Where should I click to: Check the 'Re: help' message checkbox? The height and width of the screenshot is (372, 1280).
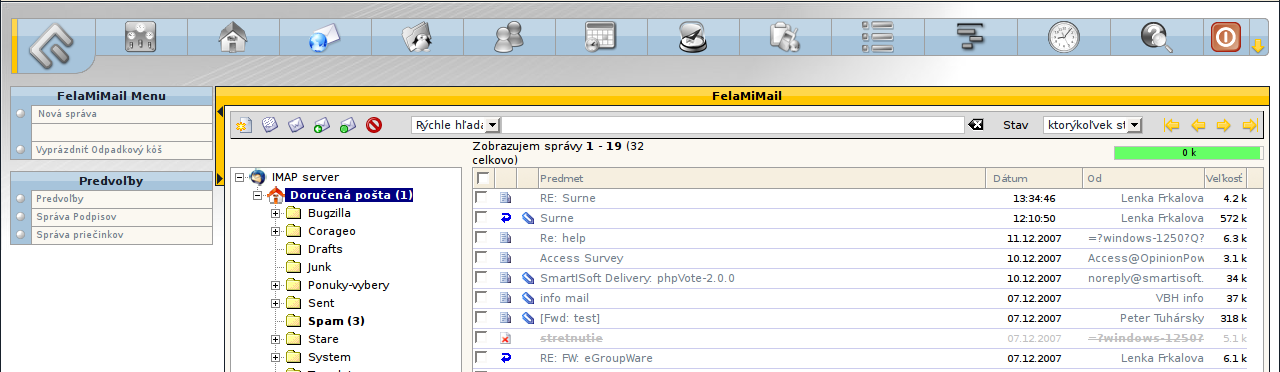coord(482,237)
